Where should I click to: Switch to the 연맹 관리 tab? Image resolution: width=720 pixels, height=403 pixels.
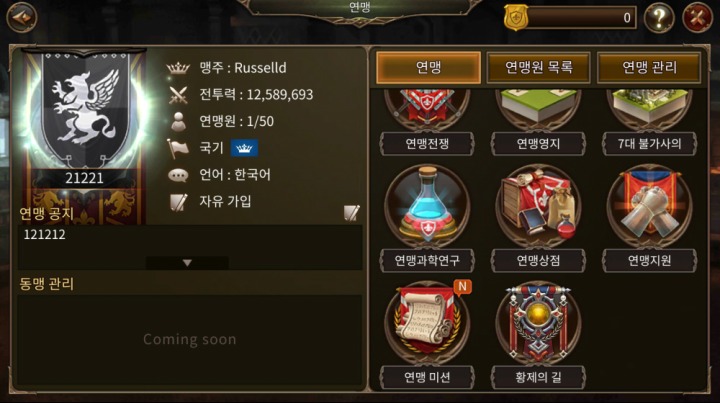[x=649, y=67]
